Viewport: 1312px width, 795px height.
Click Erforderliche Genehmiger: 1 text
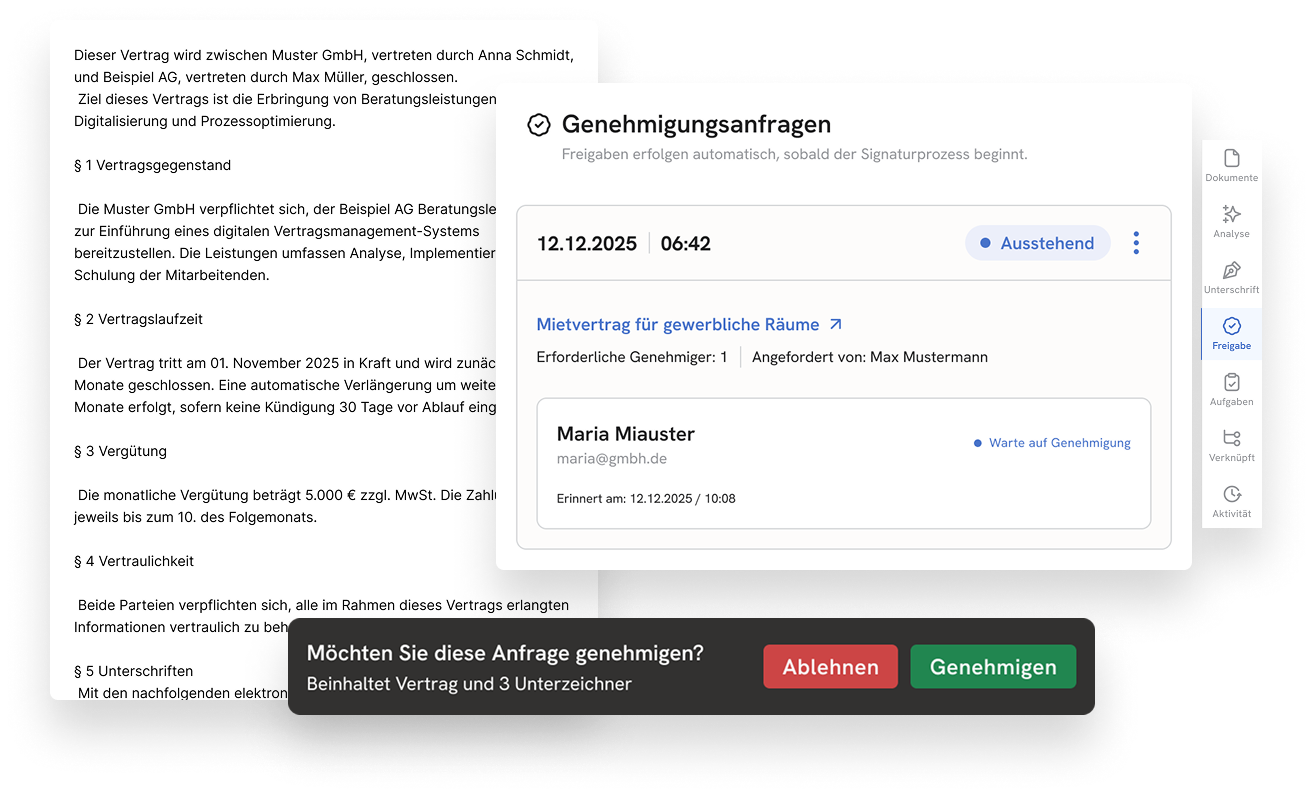click(x=632, y=357)
